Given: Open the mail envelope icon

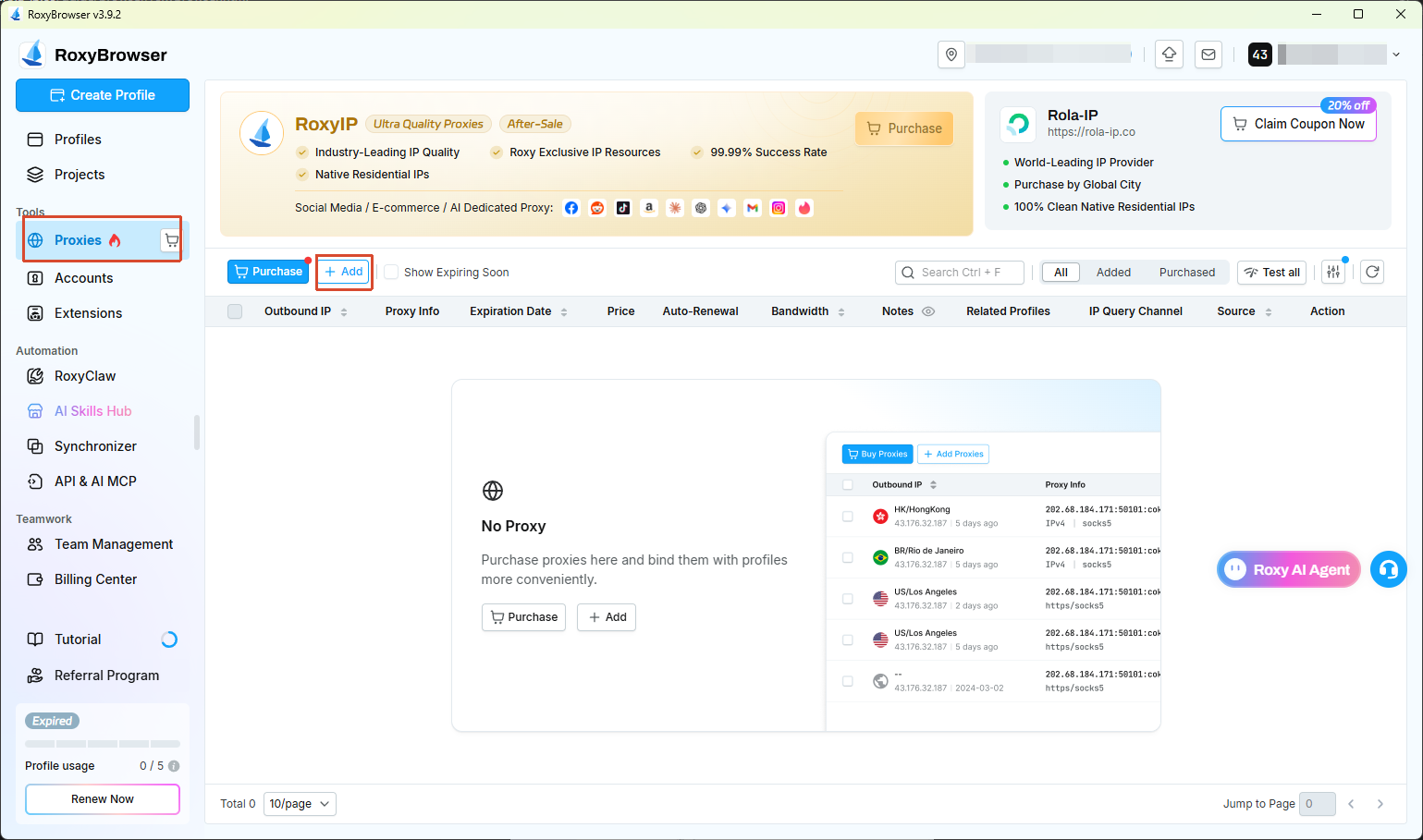Looking at the screenshot, I should tap(1208, 55).
